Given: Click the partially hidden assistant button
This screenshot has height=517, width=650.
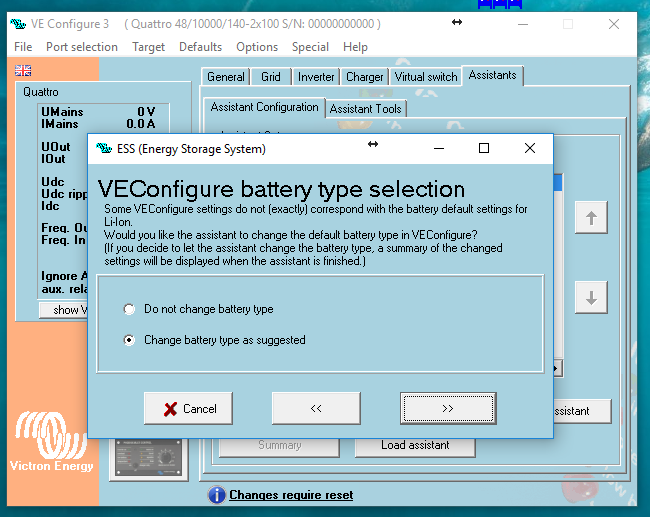Looking at the screenshot, I should (x=582, y=411).
